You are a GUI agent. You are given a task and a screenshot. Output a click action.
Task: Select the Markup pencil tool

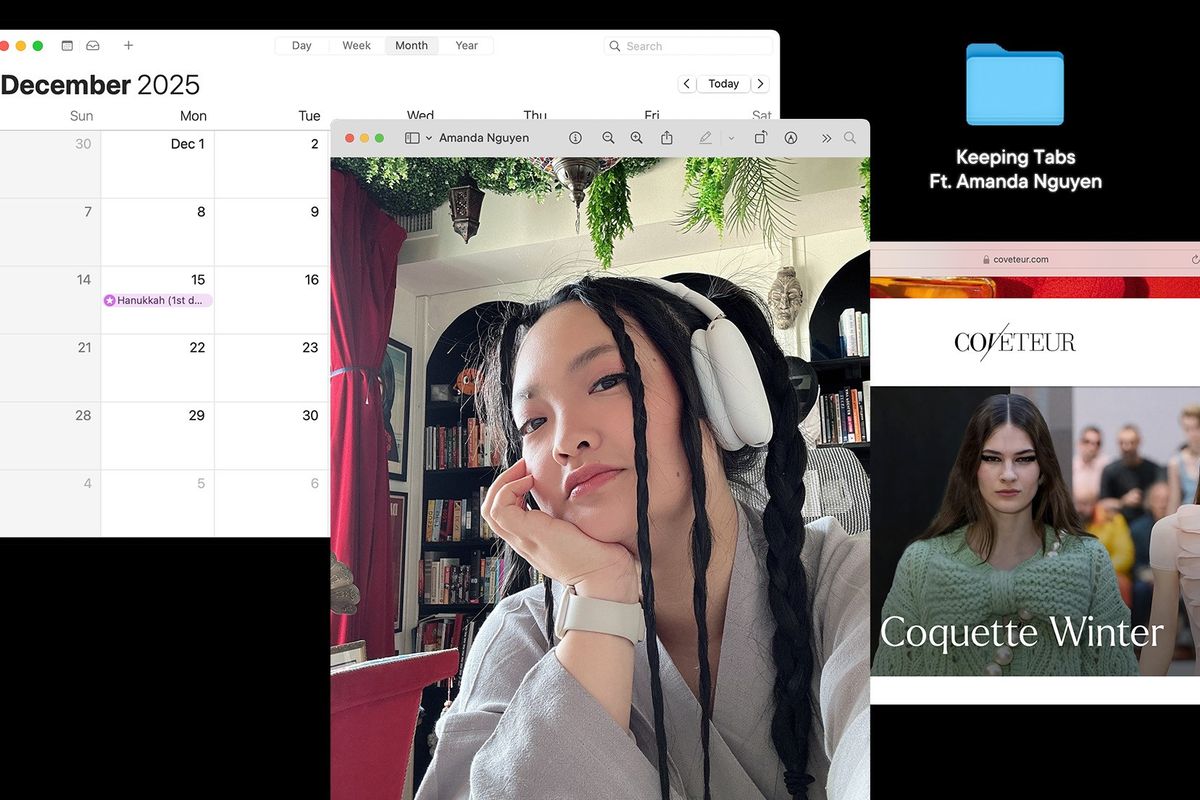pos(705,138)
